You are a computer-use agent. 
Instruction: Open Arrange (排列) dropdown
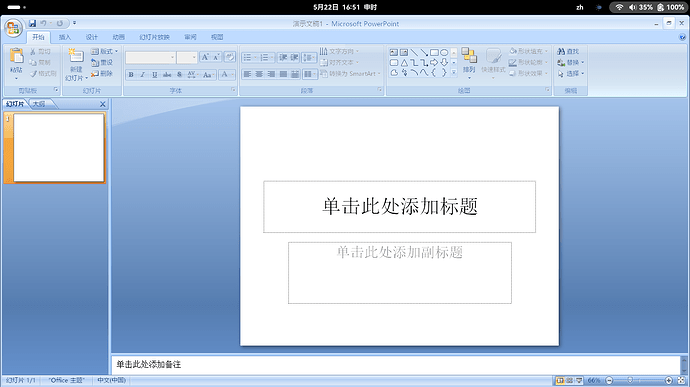469,64
